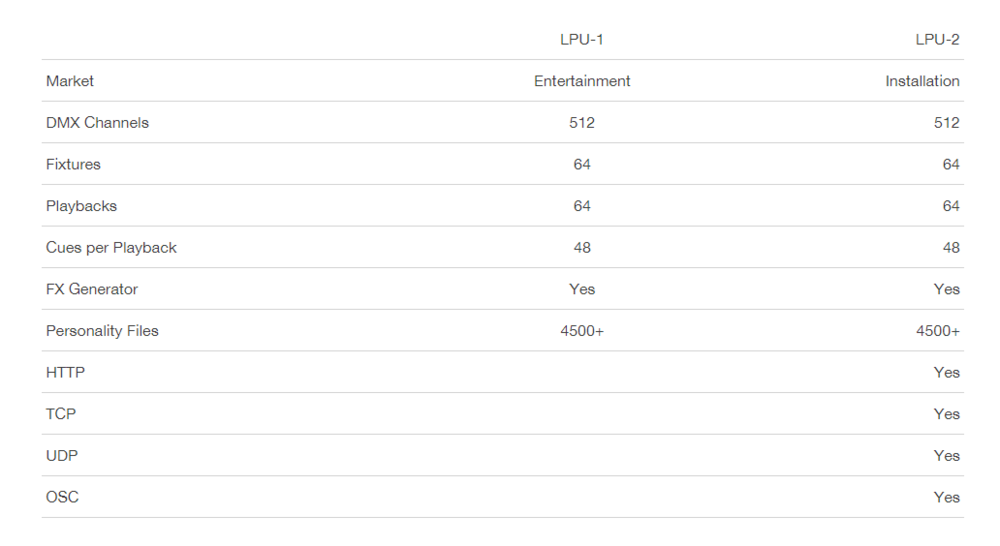Select the DMX Channels row label
Image resolution: width=1000 pixels, height=546 pixels.
point(97,123)
